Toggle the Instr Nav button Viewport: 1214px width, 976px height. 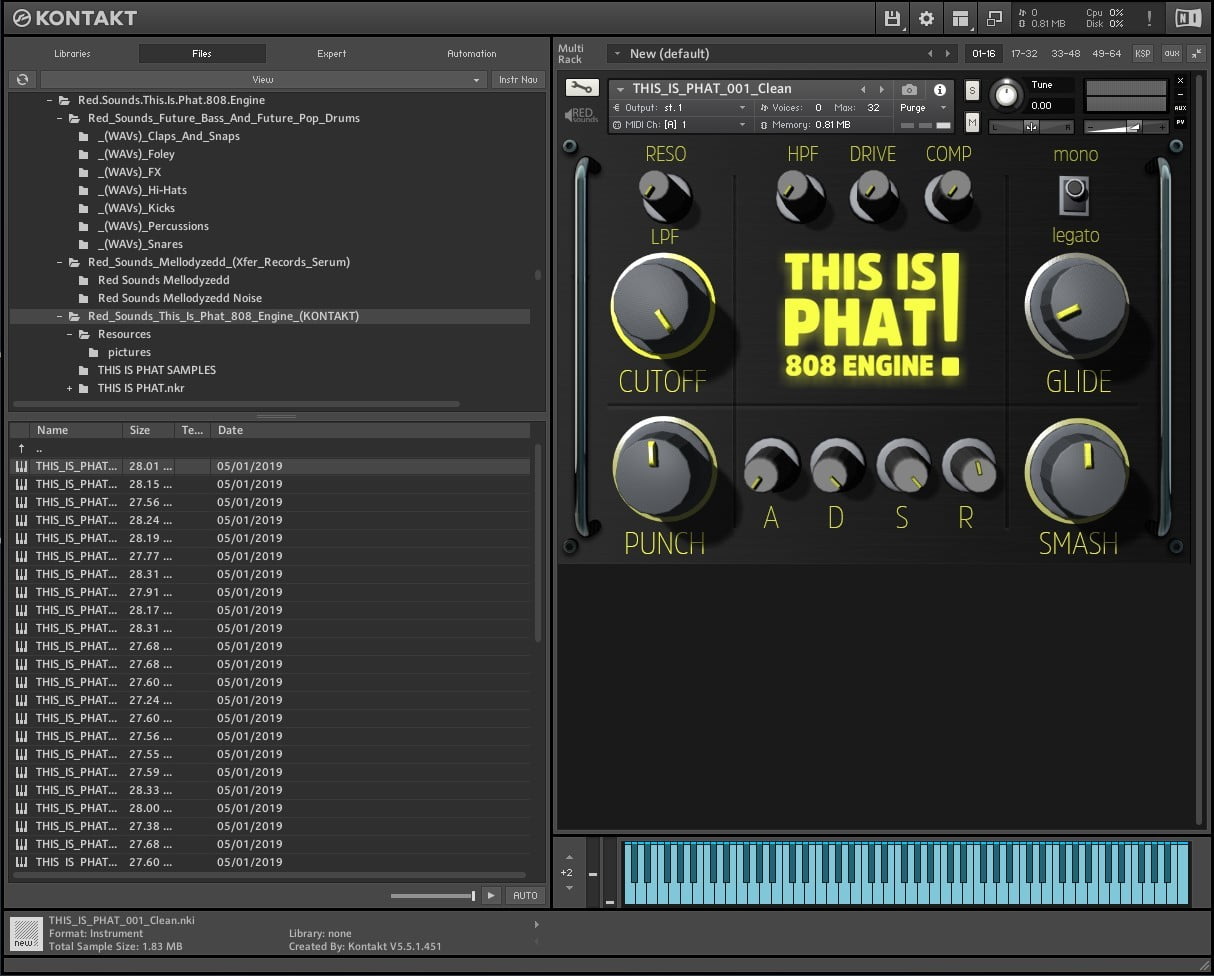point(518,79)
